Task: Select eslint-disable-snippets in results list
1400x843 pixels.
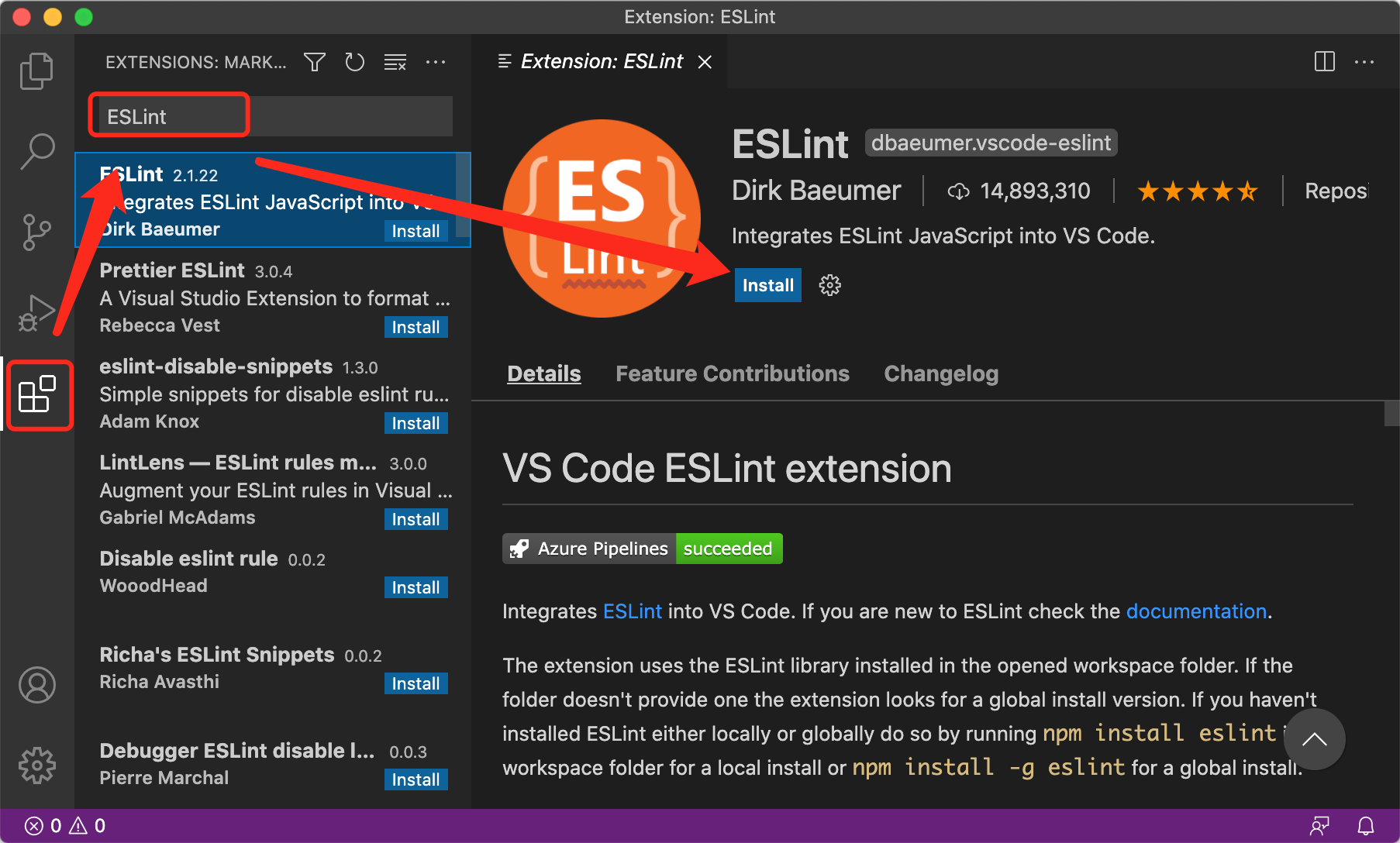Action: [272, 393]
